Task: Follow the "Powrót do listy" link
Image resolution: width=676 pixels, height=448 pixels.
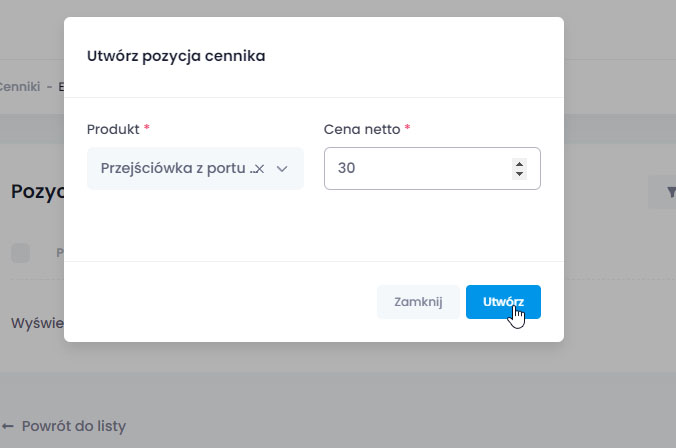Action: pyautogui.click(x=73, y=426)
